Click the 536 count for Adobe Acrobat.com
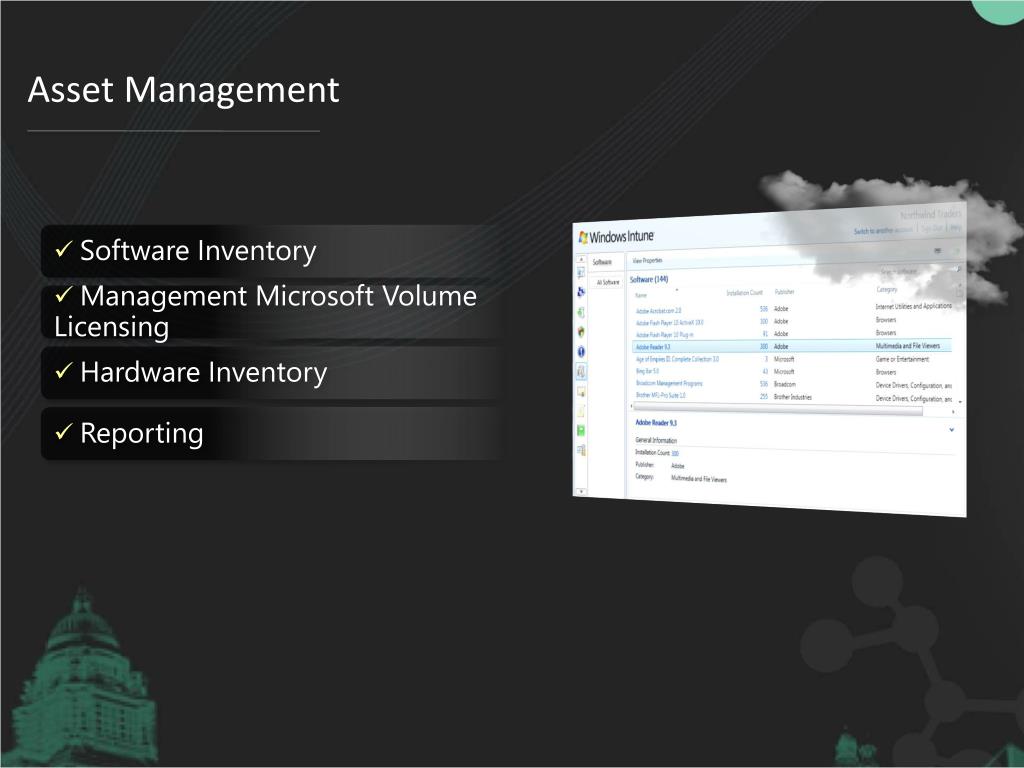Screen dimensions: 1024x768 (763, 309)
